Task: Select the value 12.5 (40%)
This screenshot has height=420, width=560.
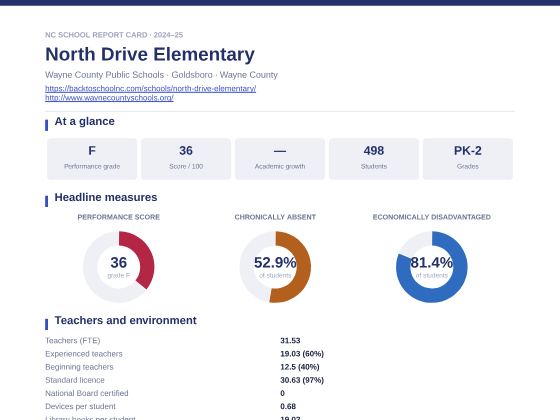Action: point(300,367)
